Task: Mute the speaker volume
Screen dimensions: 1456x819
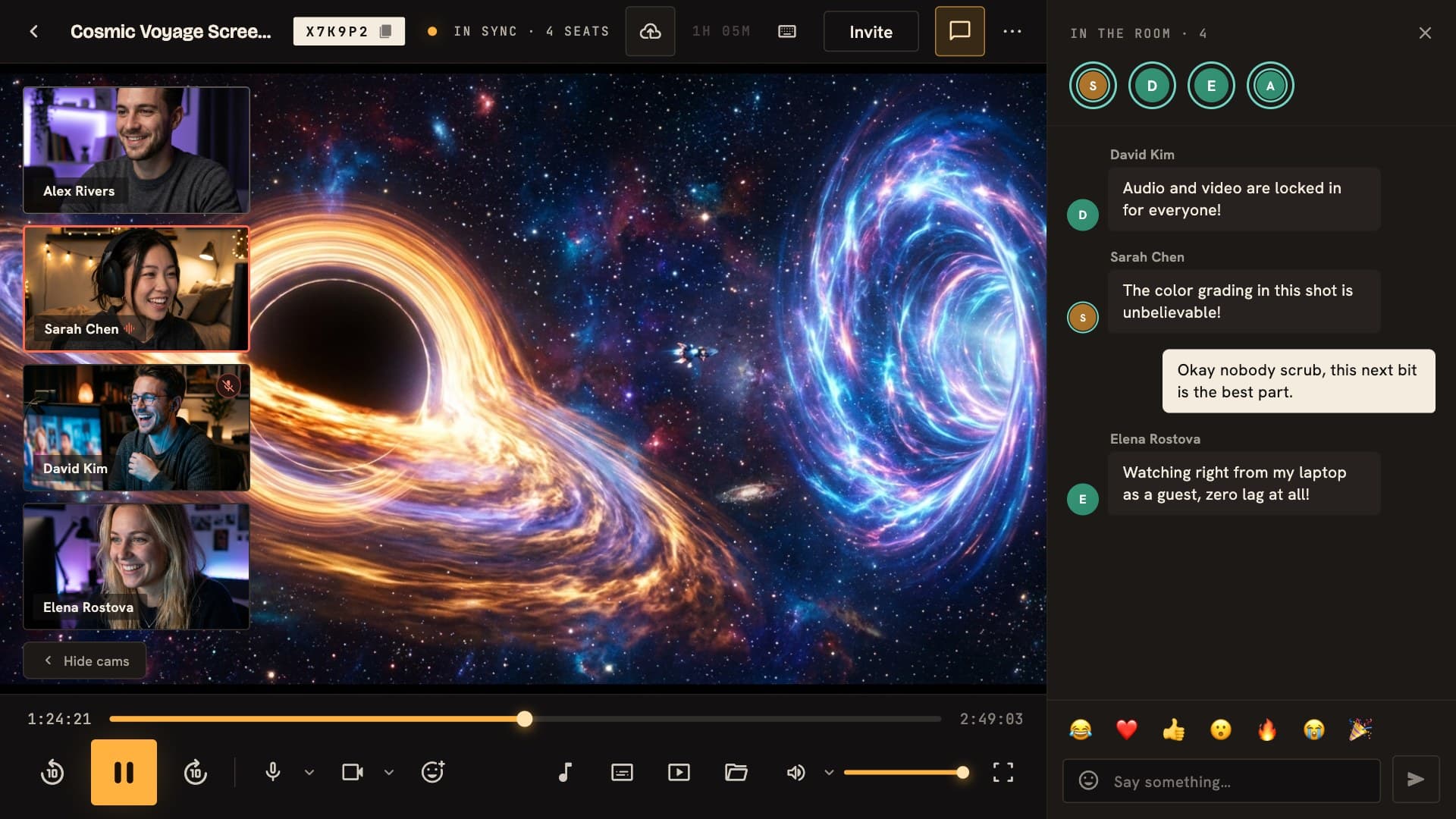Action: (795, 772)
